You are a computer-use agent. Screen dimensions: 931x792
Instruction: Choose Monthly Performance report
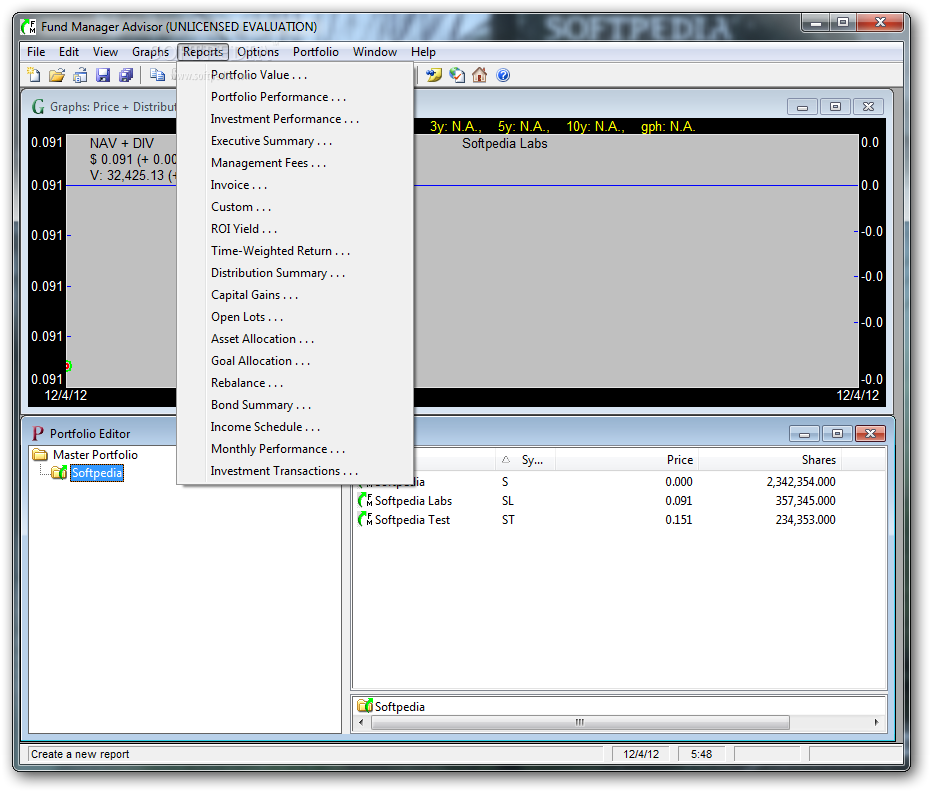pyautogui.click(x=294, y=448)
